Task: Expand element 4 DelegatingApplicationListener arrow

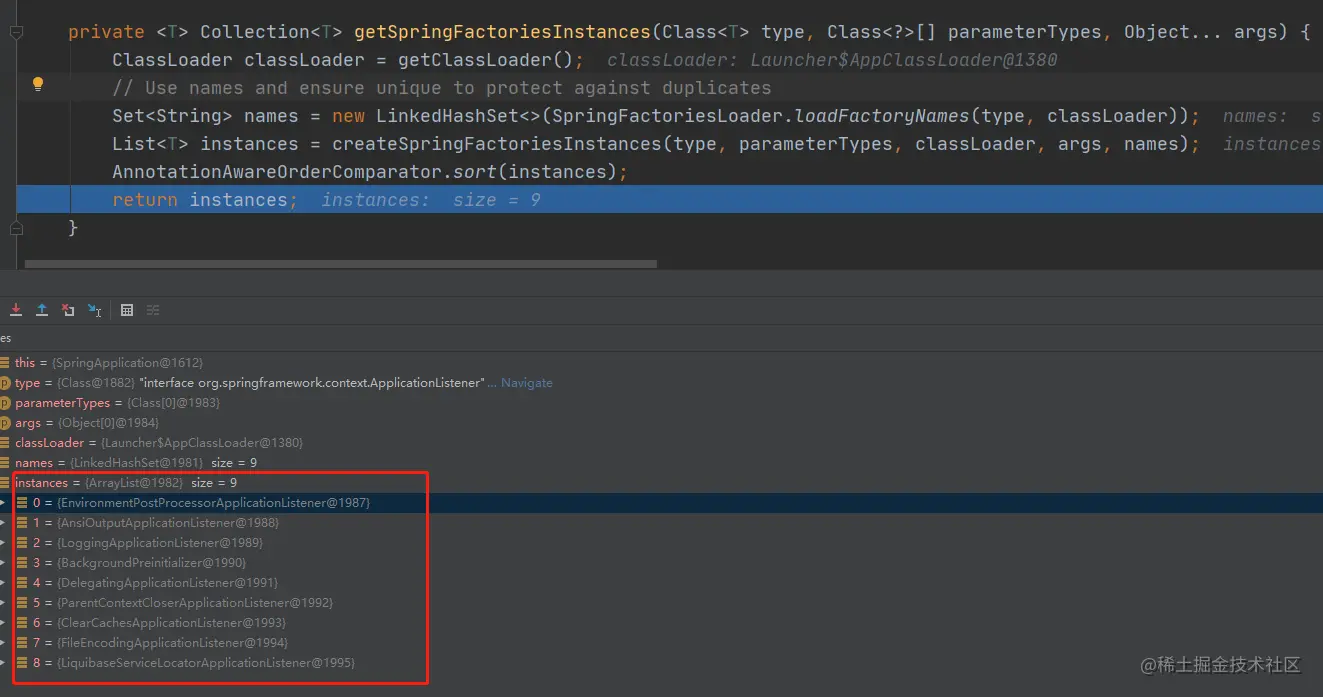Action: (4, 583)
